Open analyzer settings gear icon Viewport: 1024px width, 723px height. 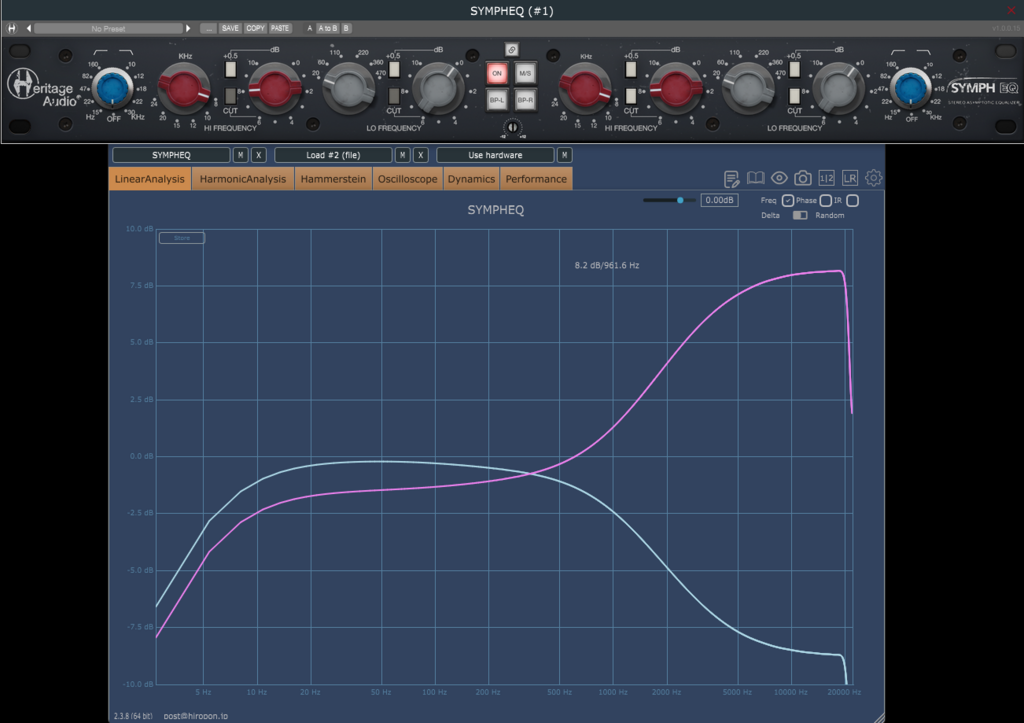pos(873,178)
